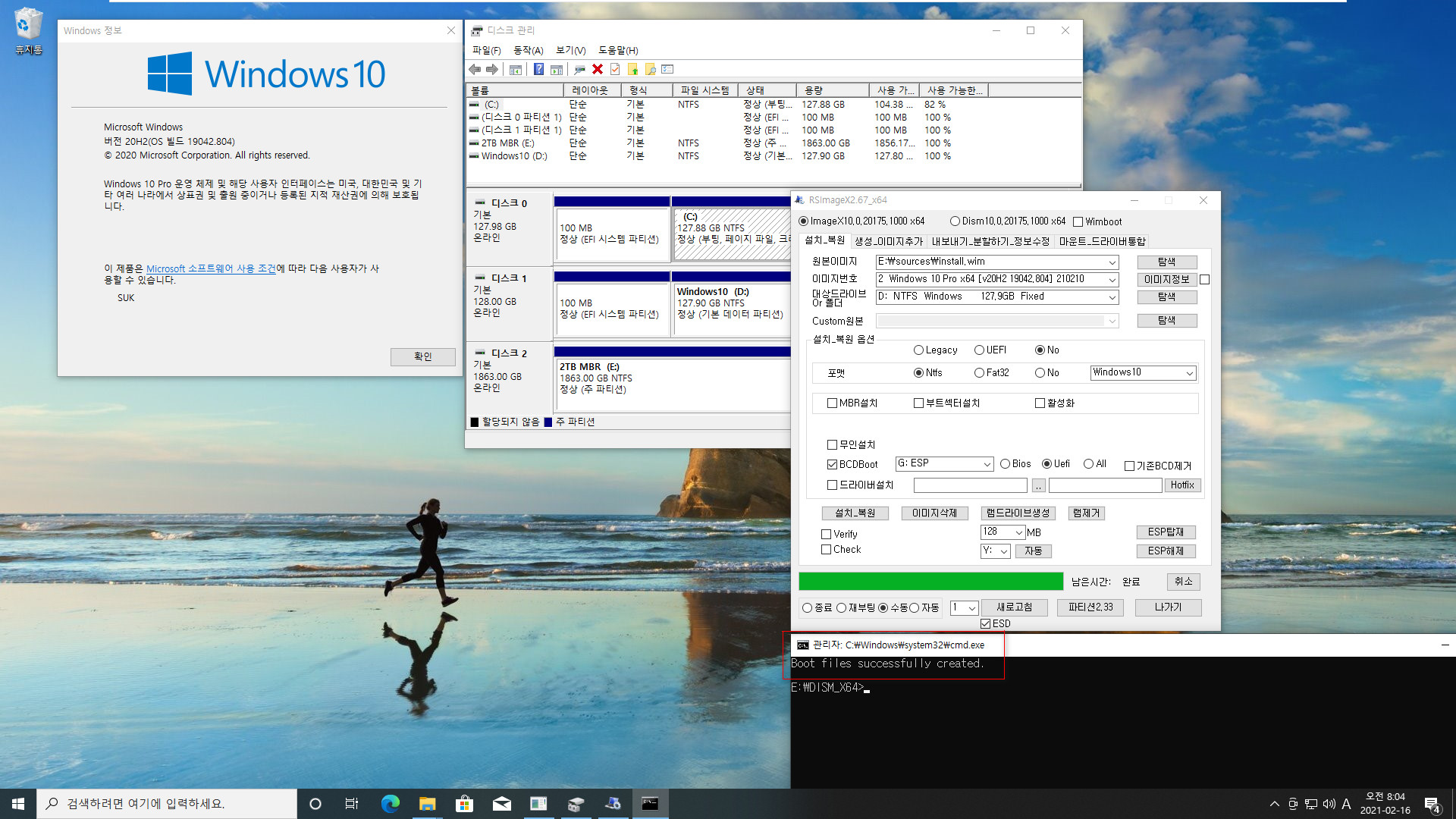Click the 설치_복원 action button

(855, 513)
